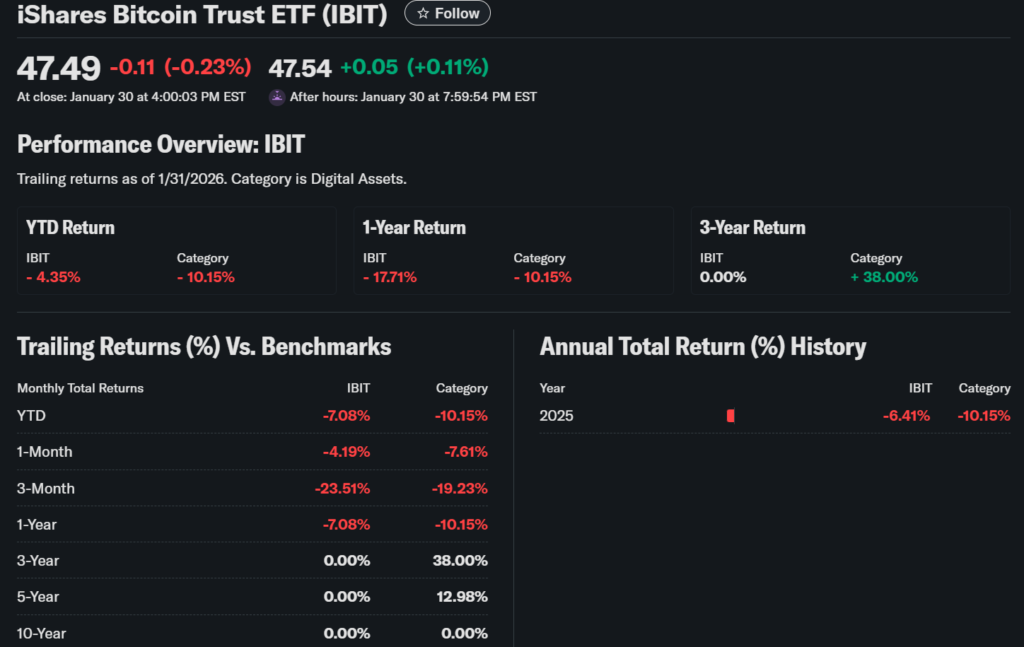Click the Performance Overview: IBIT heading
1024x647 pixels.
(x=161, y=144)
